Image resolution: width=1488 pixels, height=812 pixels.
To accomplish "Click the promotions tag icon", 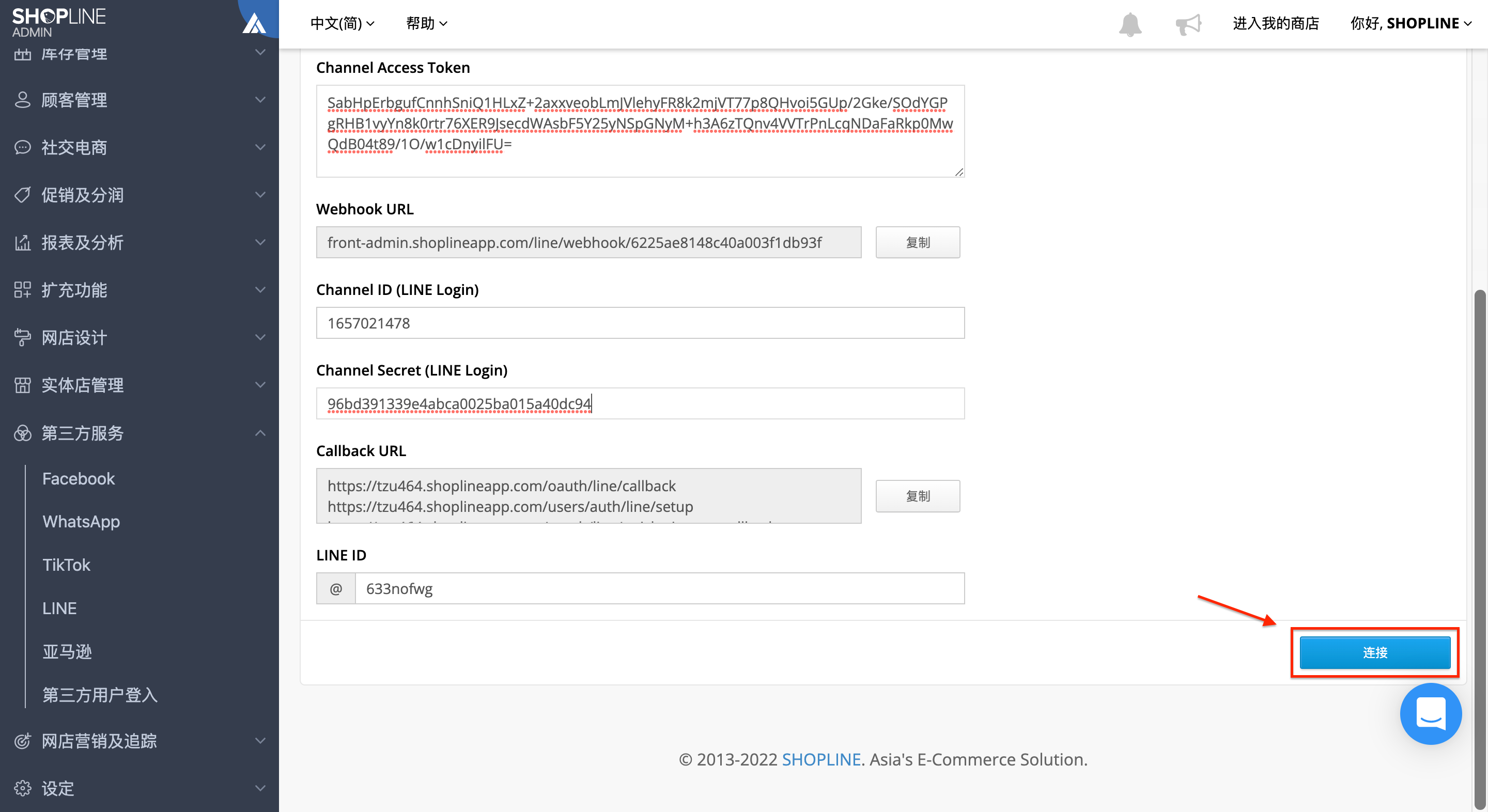I will [x=23, y=195].
